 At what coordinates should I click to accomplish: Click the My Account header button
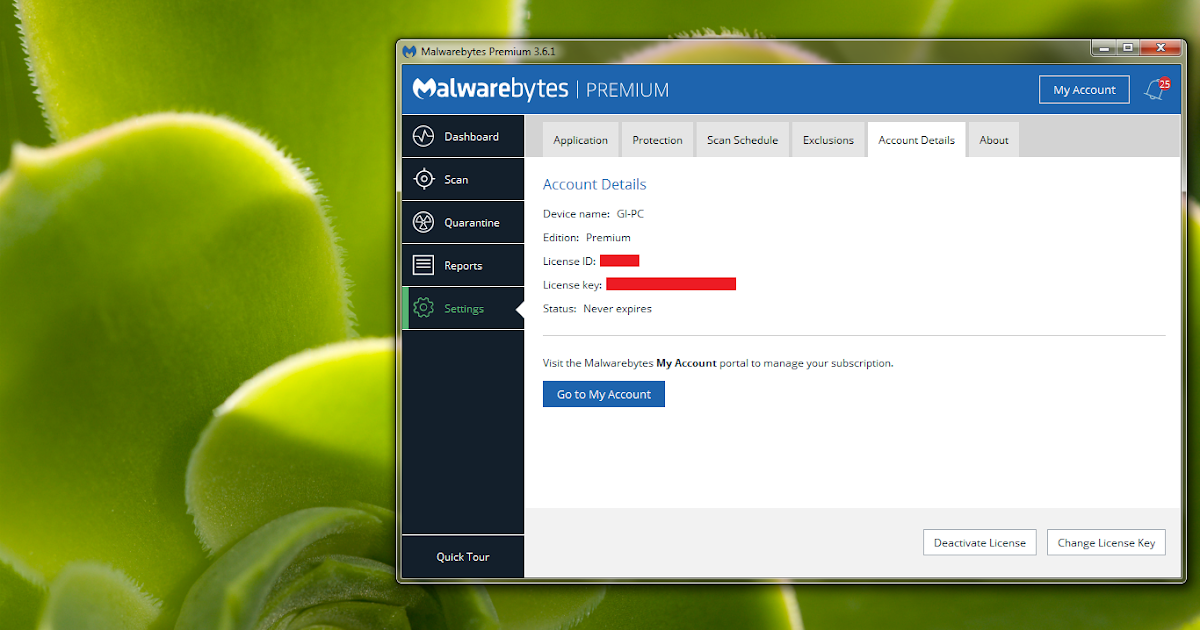pos(1084,90)
